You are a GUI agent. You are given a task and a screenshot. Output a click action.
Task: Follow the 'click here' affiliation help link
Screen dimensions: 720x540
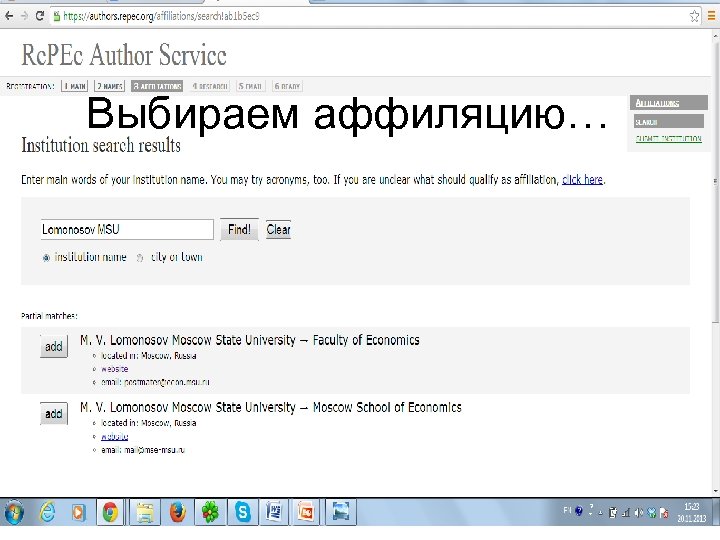[582, 180]
